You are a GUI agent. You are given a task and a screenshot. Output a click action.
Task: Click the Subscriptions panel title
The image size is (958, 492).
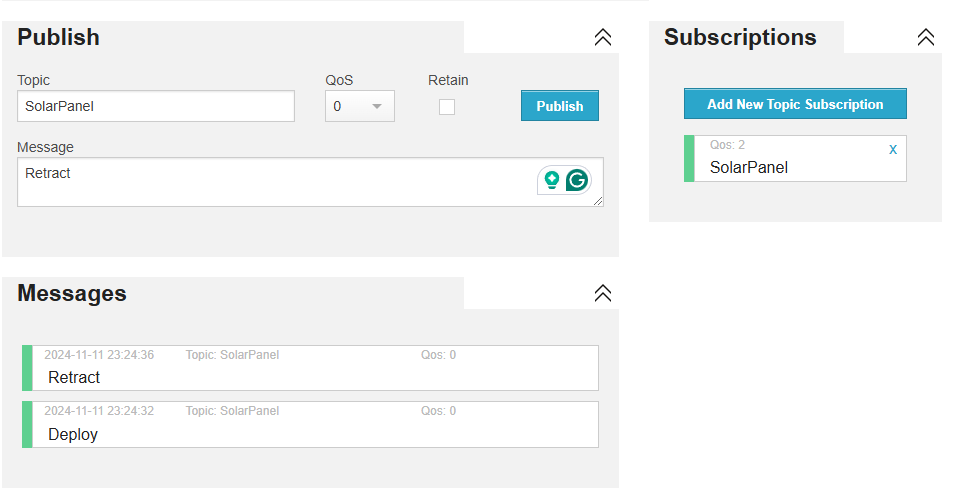click(740, 37)
